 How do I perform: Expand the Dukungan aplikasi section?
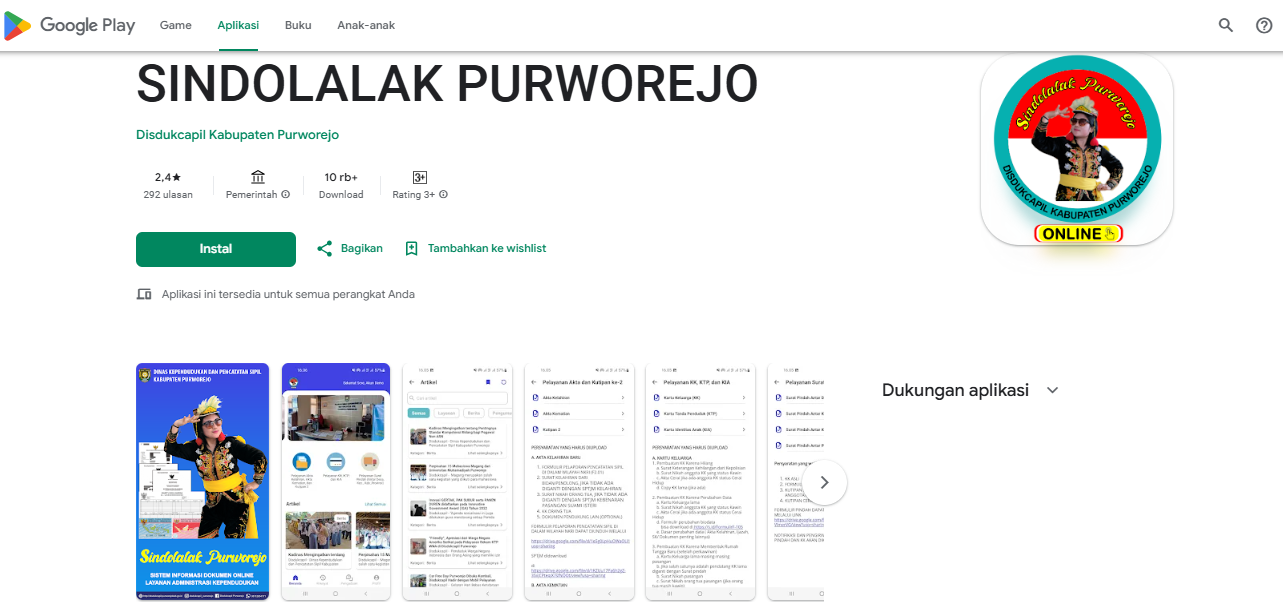click(x=1052, y=390)
